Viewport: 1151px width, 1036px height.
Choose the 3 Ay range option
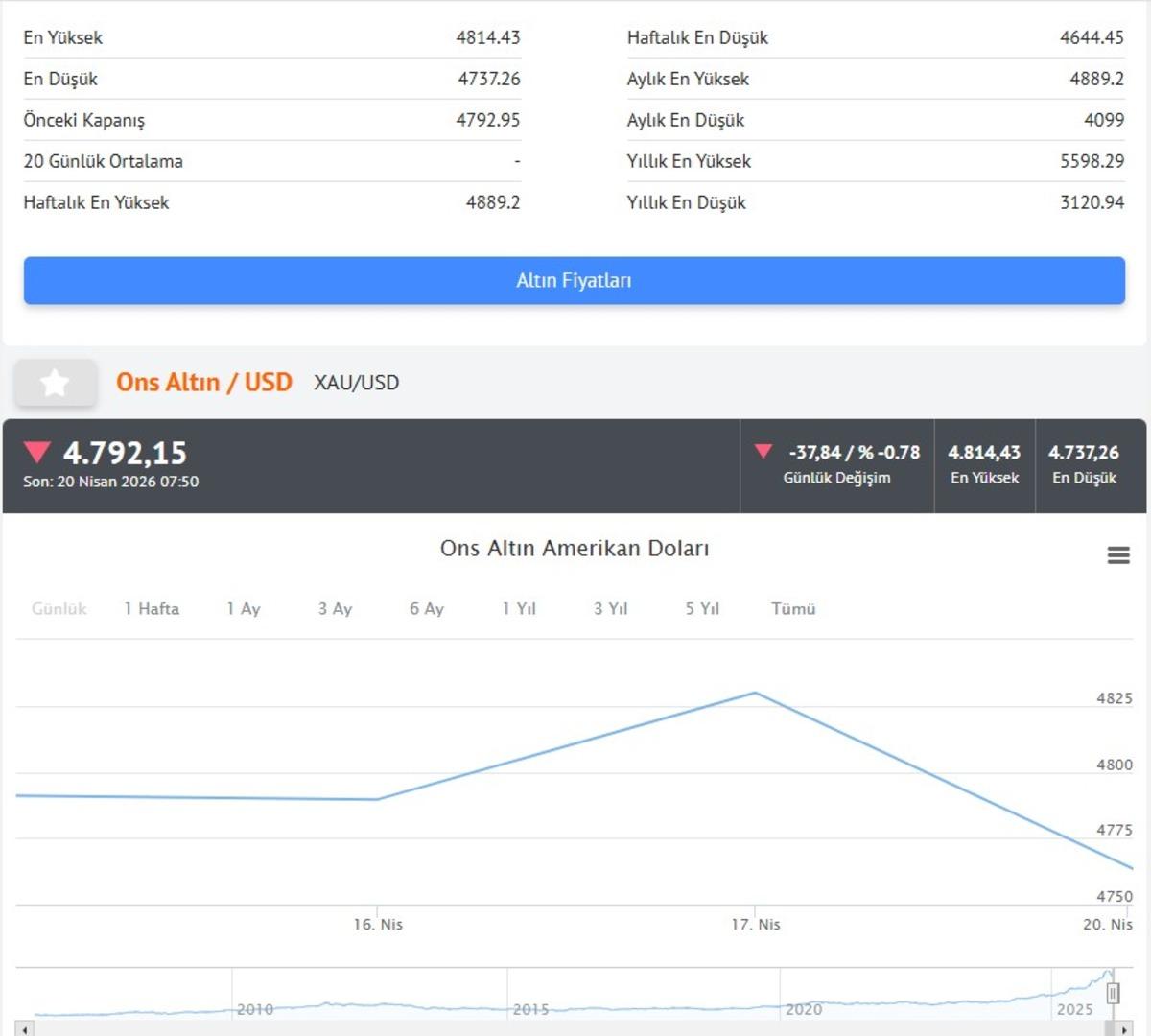click(335, 609)
